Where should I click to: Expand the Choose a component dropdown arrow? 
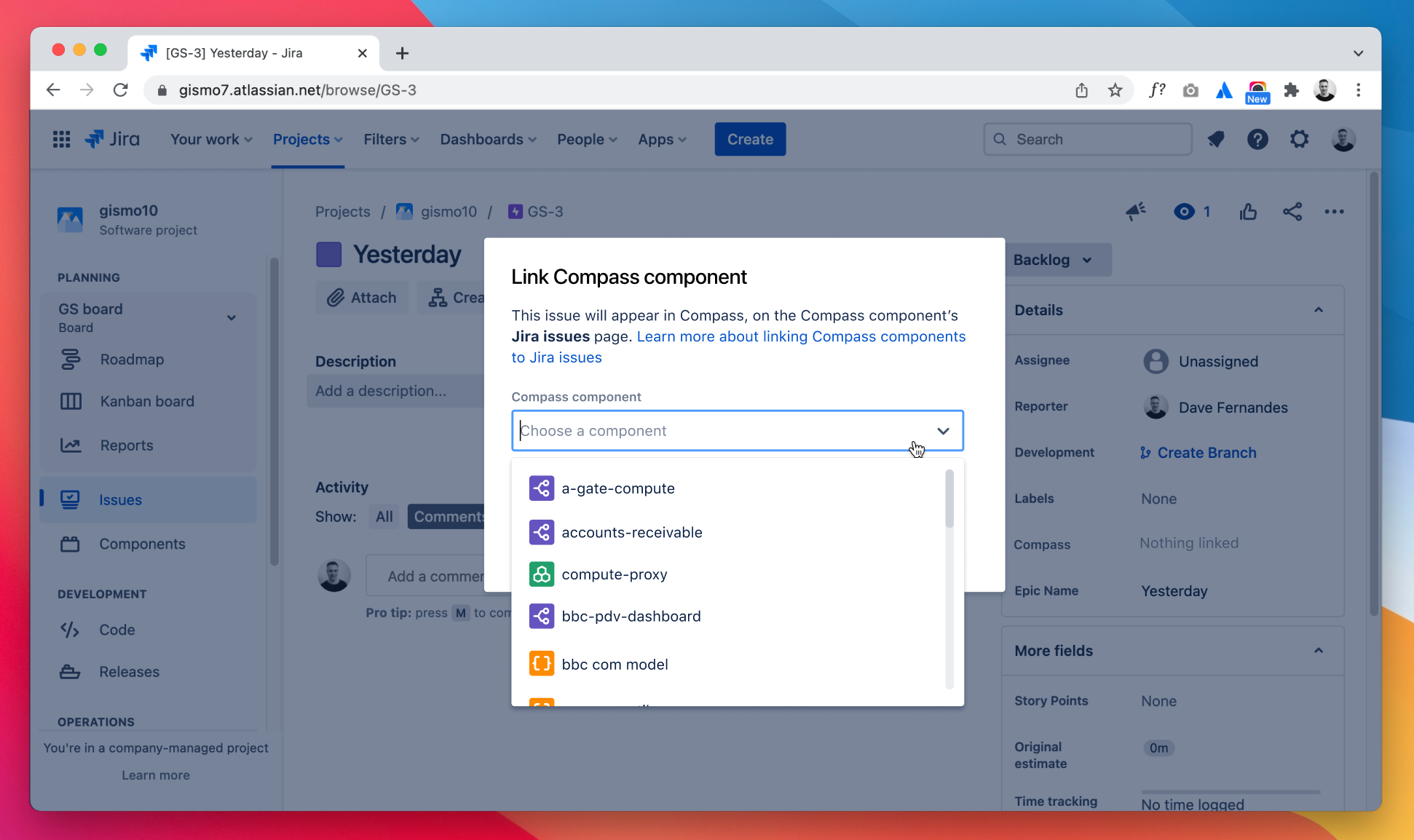943,431
